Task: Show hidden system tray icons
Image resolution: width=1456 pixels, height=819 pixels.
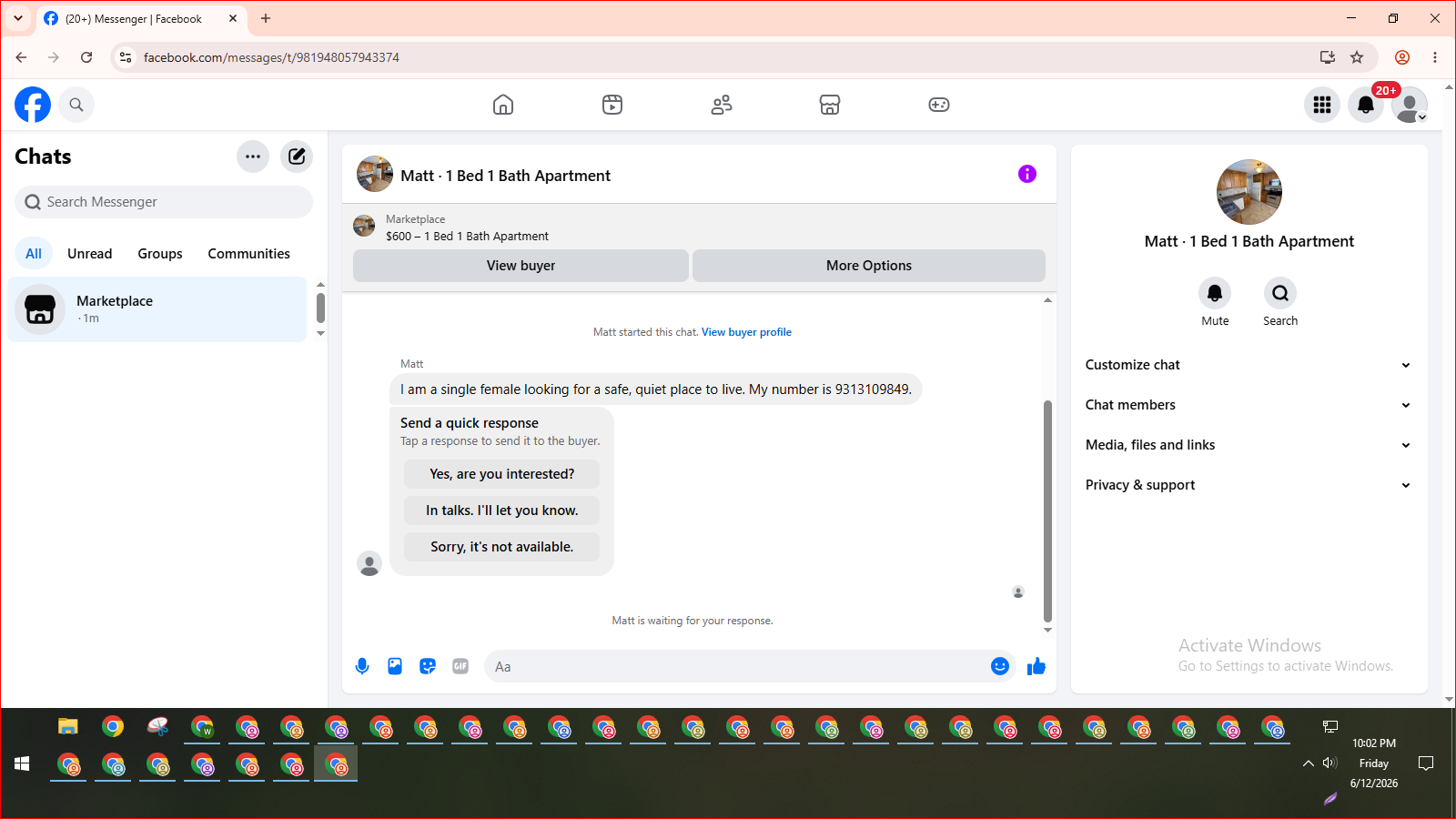Action: pos(1308,763)
